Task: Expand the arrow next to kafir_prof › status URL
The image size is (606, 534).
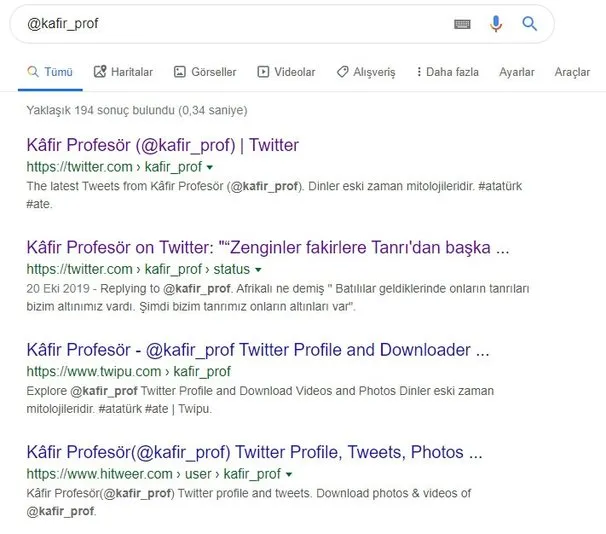Action: (x=258, y=270)
